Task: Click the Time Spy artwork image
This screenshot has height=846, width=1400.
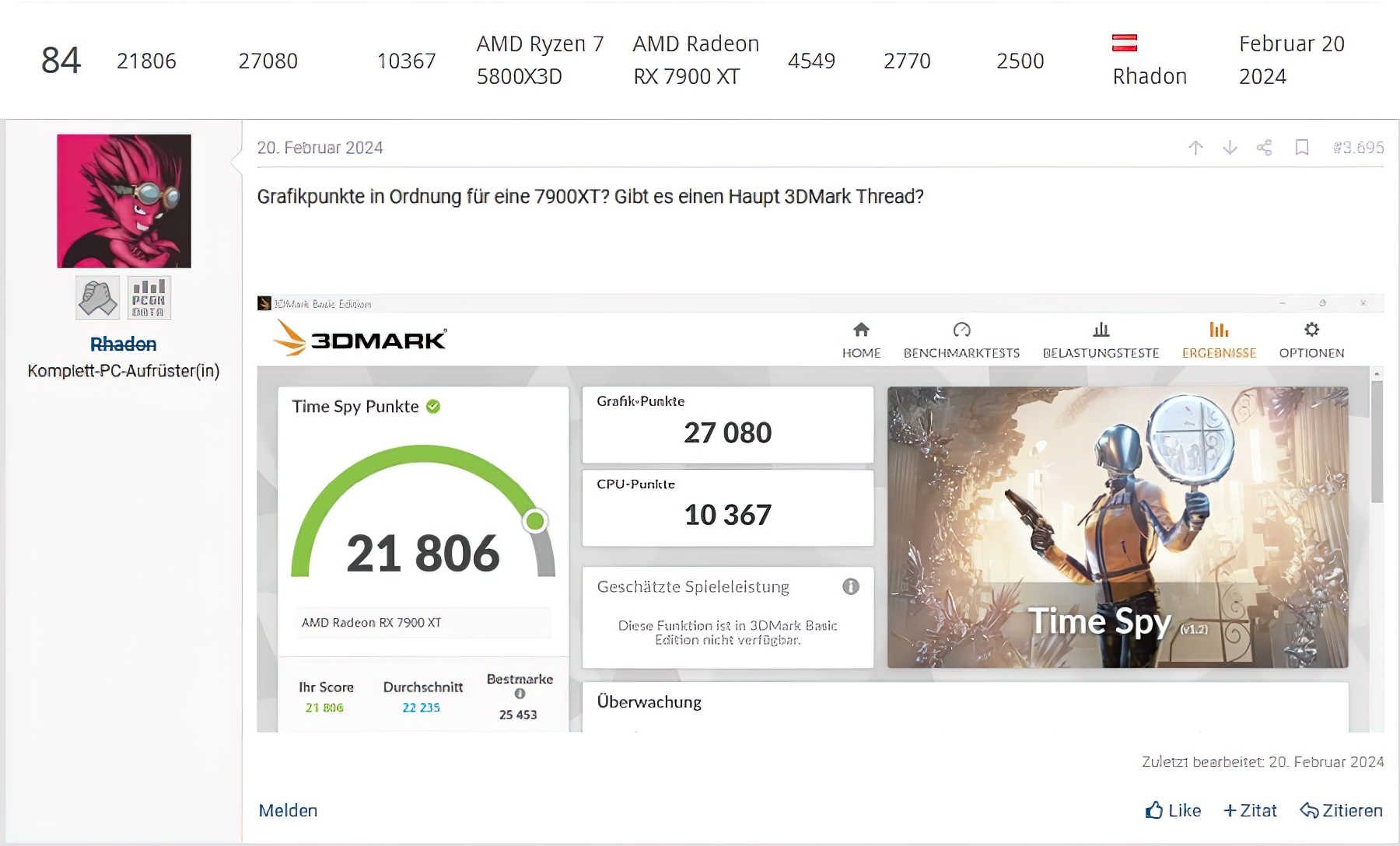Action: point(1118,527)
